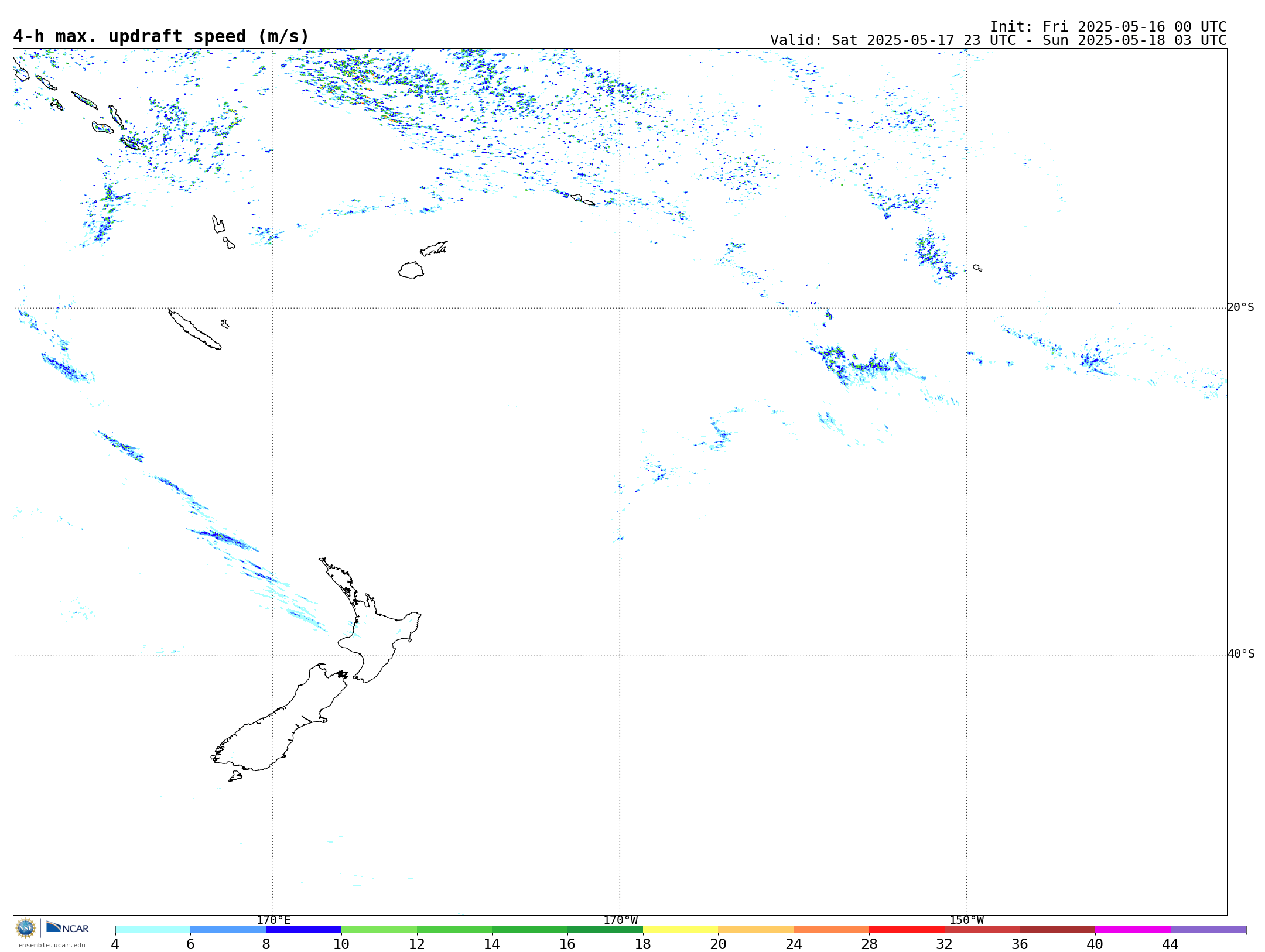Click Fiji's Viti Levu island outline

click(x=411, y=270)
